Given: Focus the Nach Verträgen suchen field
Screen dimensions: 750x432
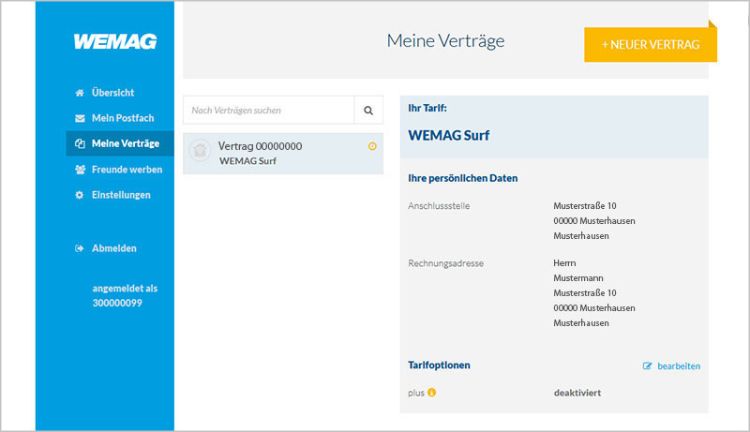Looking at the screenshot, I should tap(268, 111).
